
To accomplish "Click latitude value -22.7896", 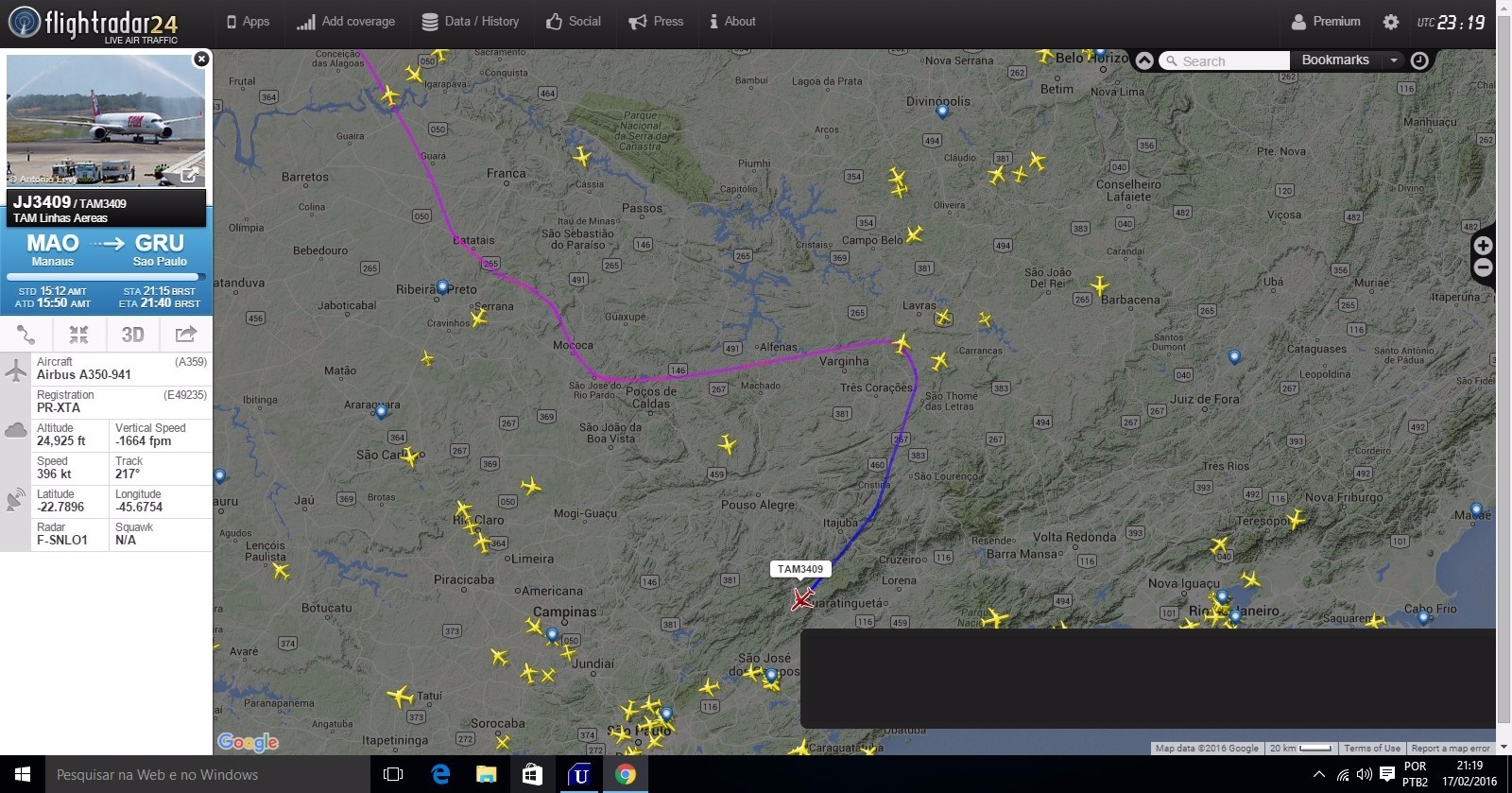I will coord(60,507).
